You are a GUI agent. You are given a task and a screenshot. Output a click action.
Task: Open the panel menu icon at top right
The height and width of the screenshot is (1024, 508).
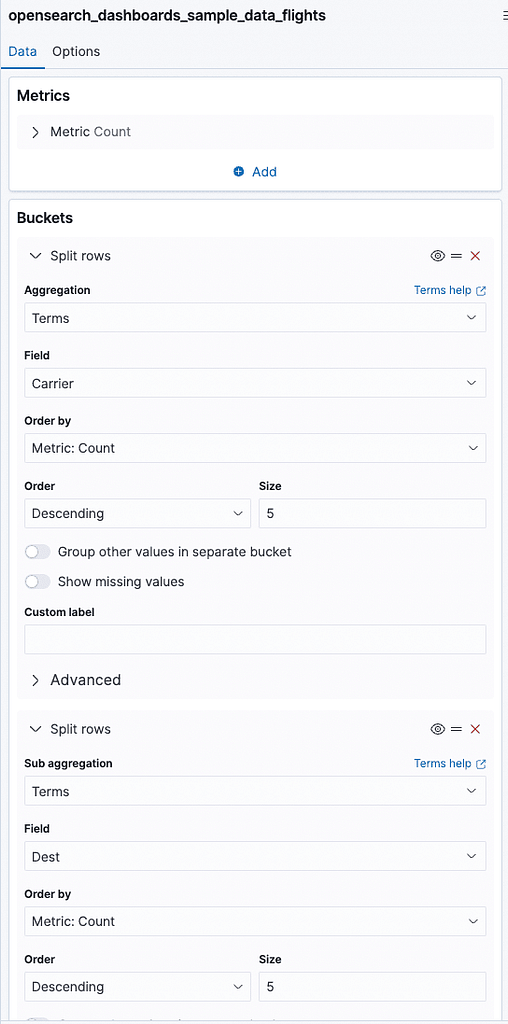point(504,16)
